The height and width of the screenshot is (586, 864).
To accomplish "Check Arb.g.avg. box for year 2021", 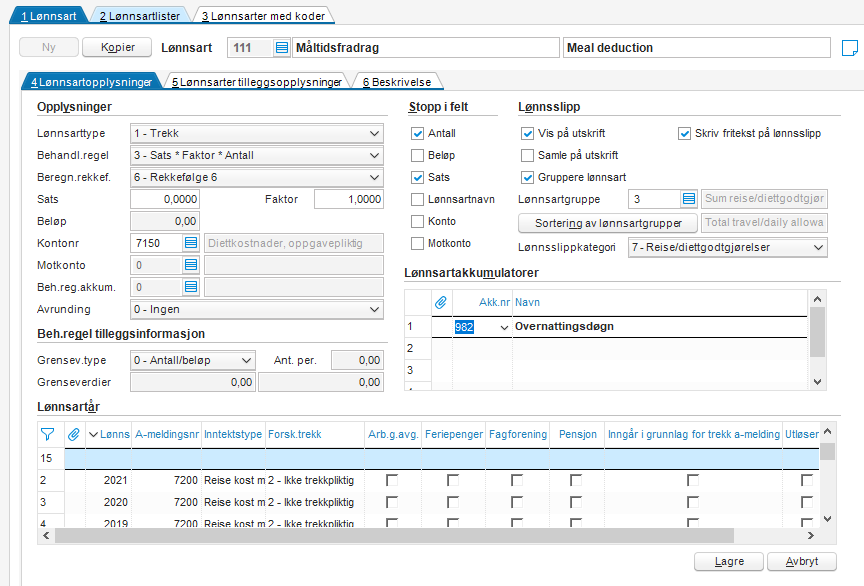I will (392, 480).
